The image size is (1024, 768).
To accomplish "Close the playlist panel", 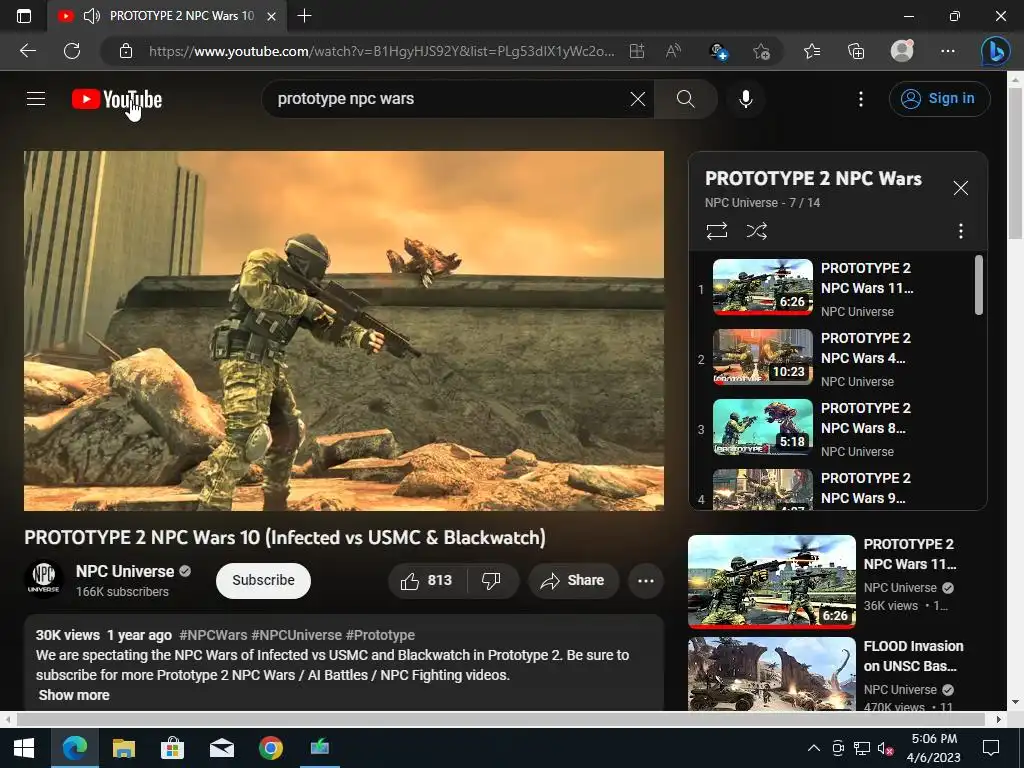I will pos(960,188).
